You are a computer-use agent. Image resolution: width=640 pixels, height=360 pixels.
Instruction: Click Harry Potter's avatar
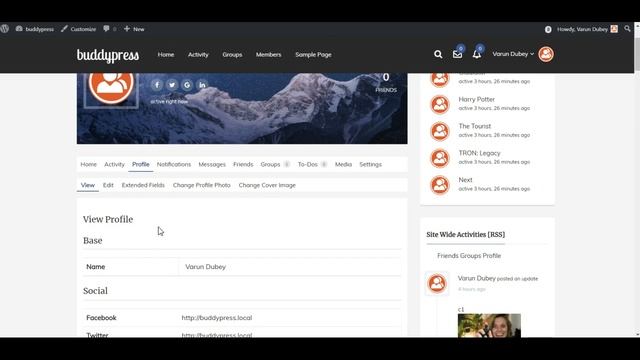pos(440,104)
